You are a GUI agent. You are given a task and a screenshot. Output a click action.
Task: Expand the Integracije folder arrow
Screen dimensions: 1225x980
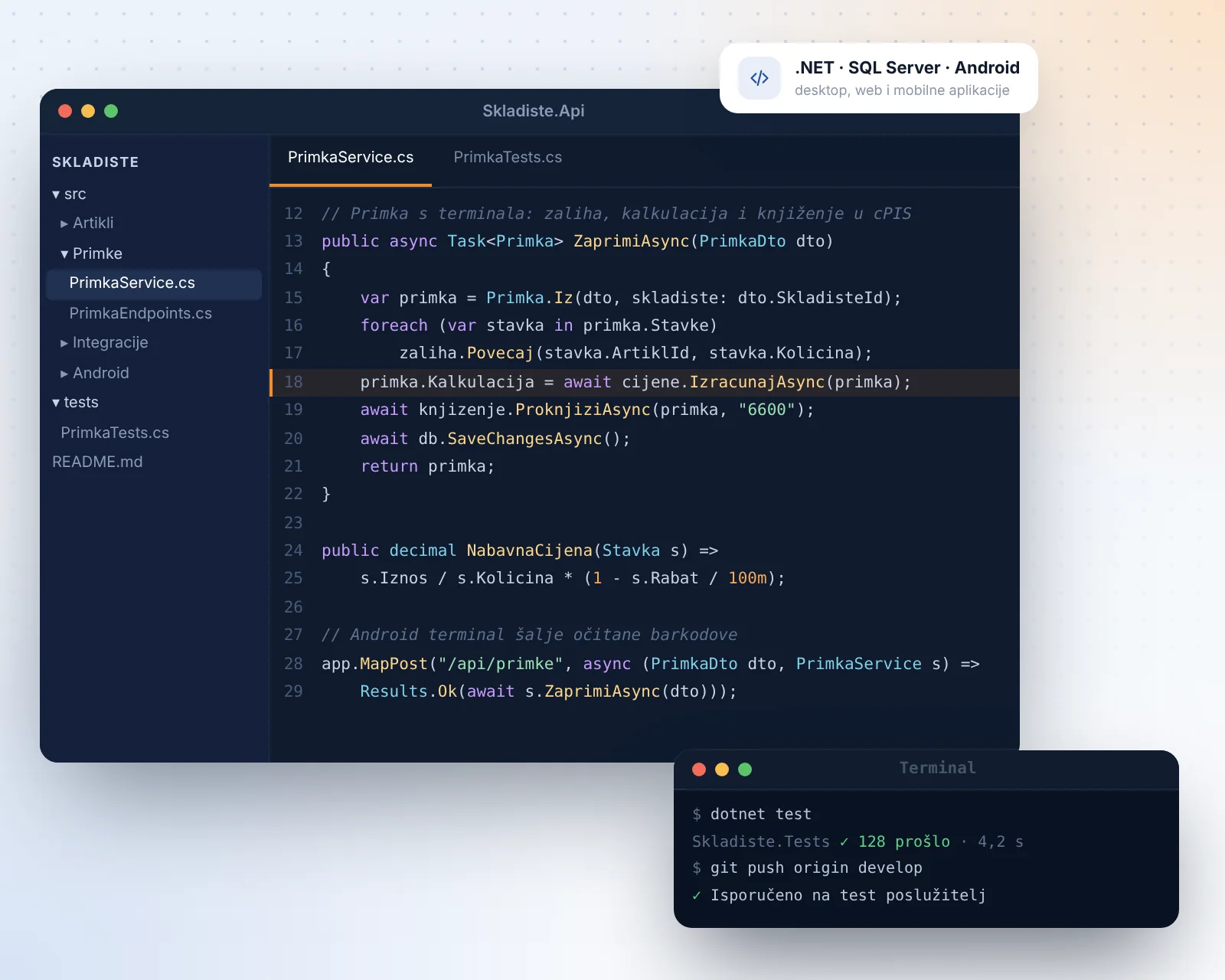tap(64, 343)
